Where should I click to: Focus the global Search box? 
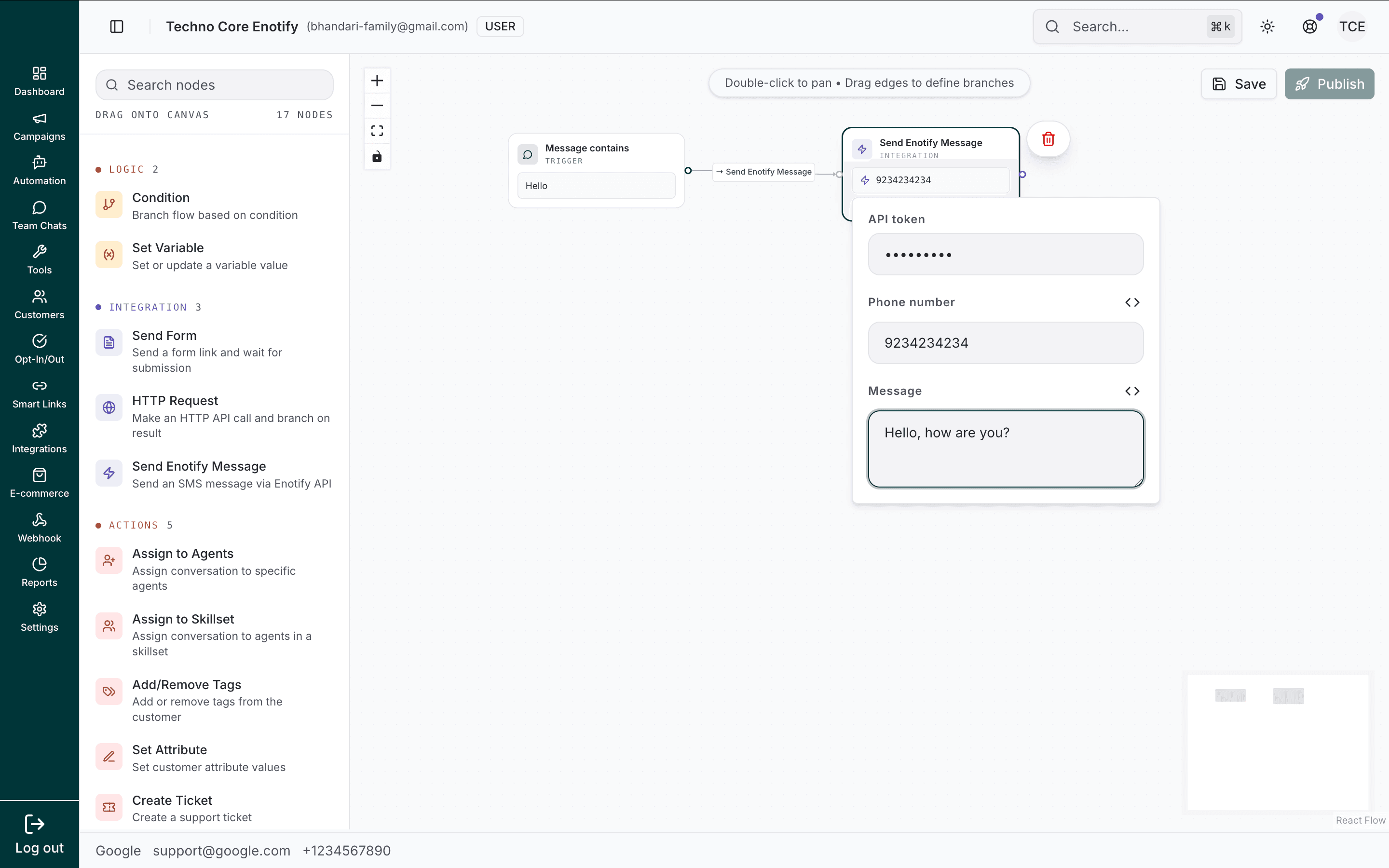[x=1137, y=27]
